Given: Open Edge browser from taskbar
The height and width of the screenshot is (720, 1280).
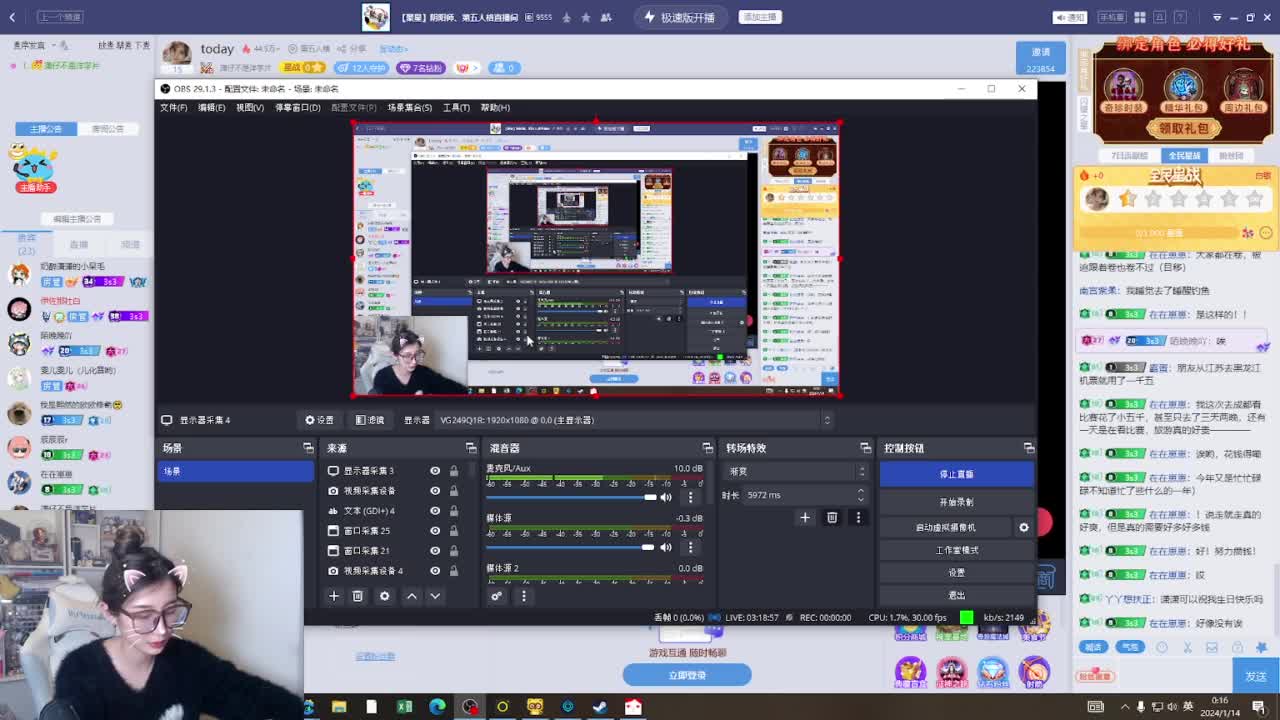Looking at the screenshot, I should click(x=437, y=707).
